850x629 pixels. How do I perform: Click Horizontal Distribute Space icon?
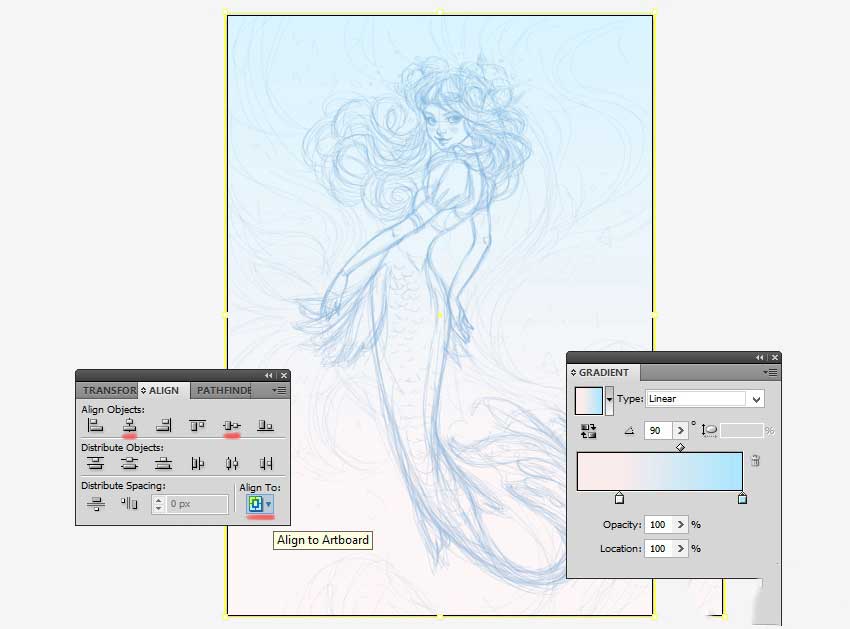coord(129,504)
